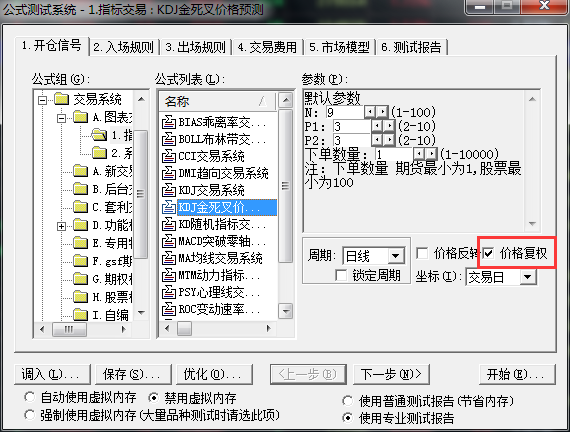Click the formula group horizontal scrollbar thumb
This screenshot has height=432, width=570.
69,329
